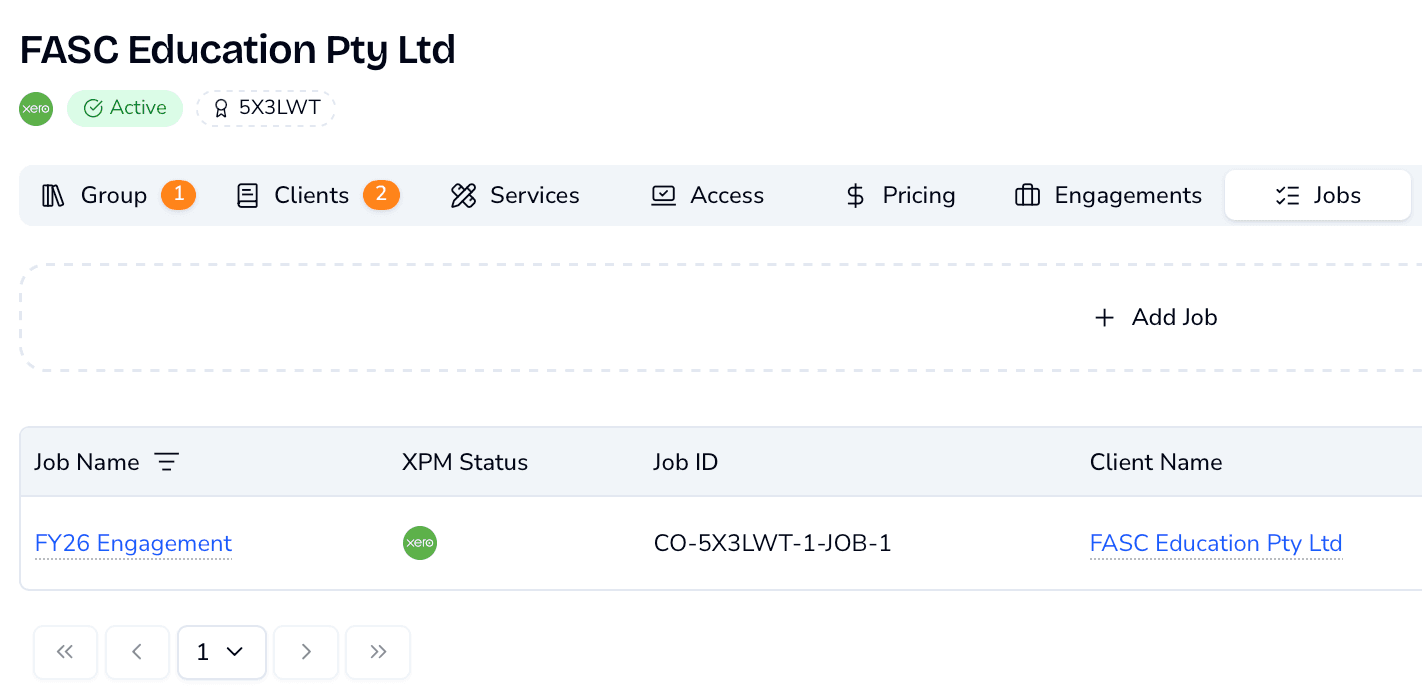The width and height of the screenshot is (1422, 686).
Task: Go to the previous page arrow
Action: click(x=137, y=652)
